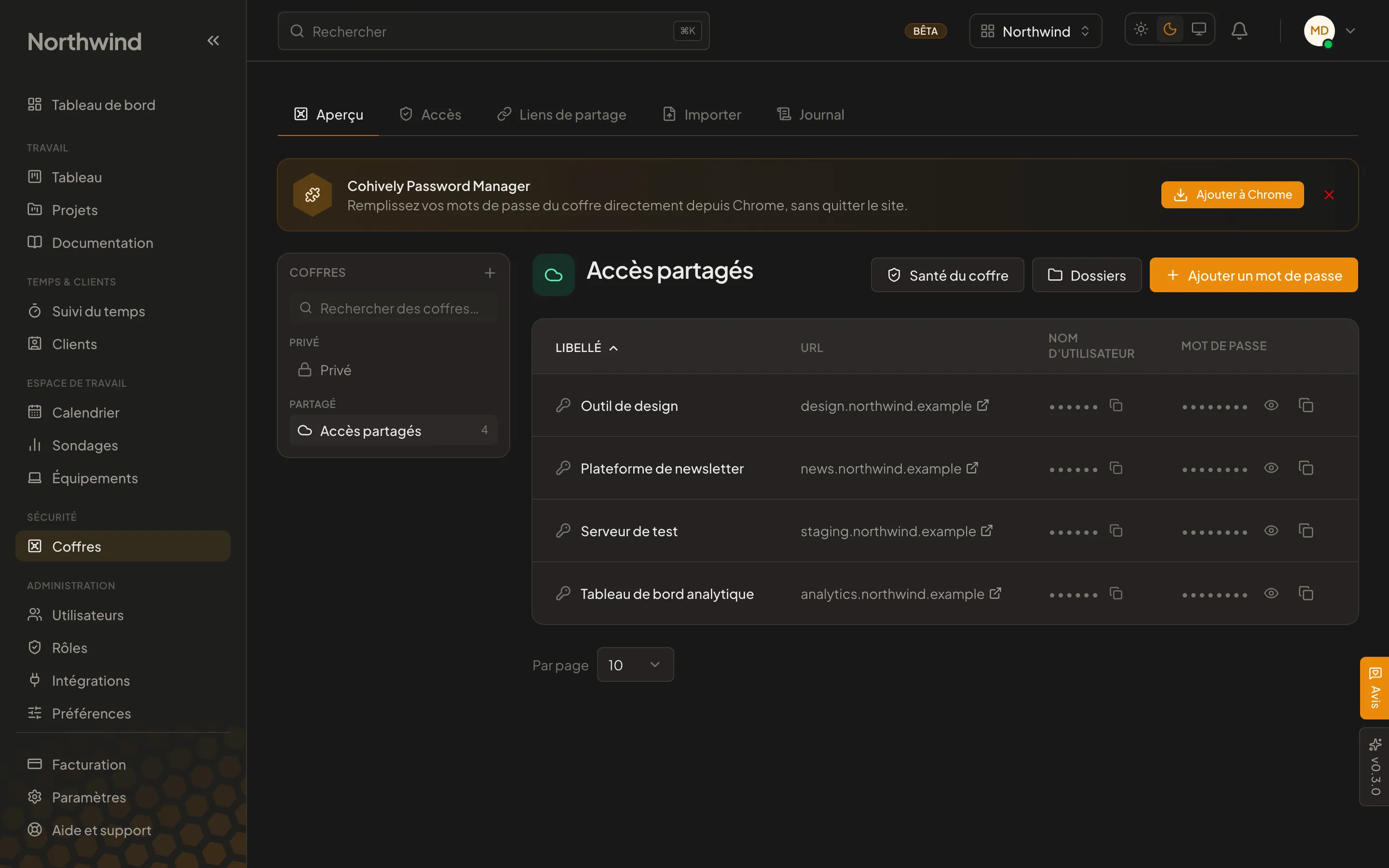Open user menu chevron beside MD avatar

point(1350,31)
